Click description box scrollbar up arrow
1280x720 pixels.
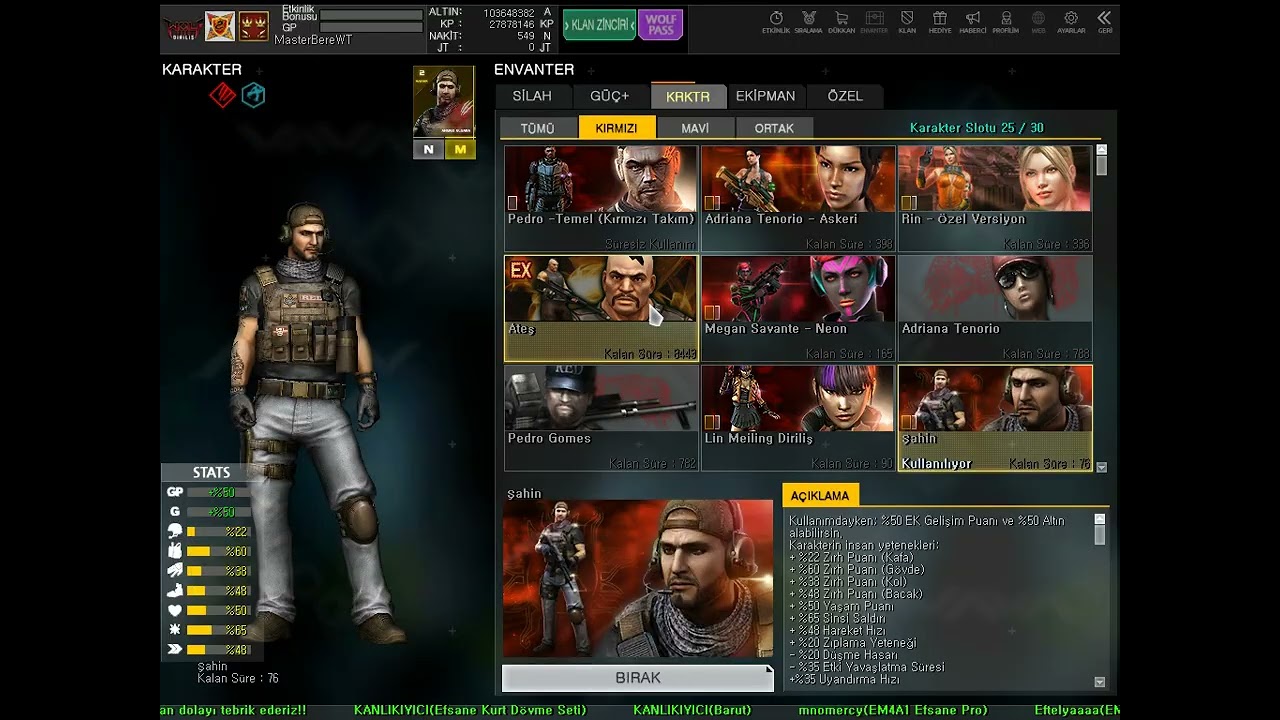coord(1100,519)
